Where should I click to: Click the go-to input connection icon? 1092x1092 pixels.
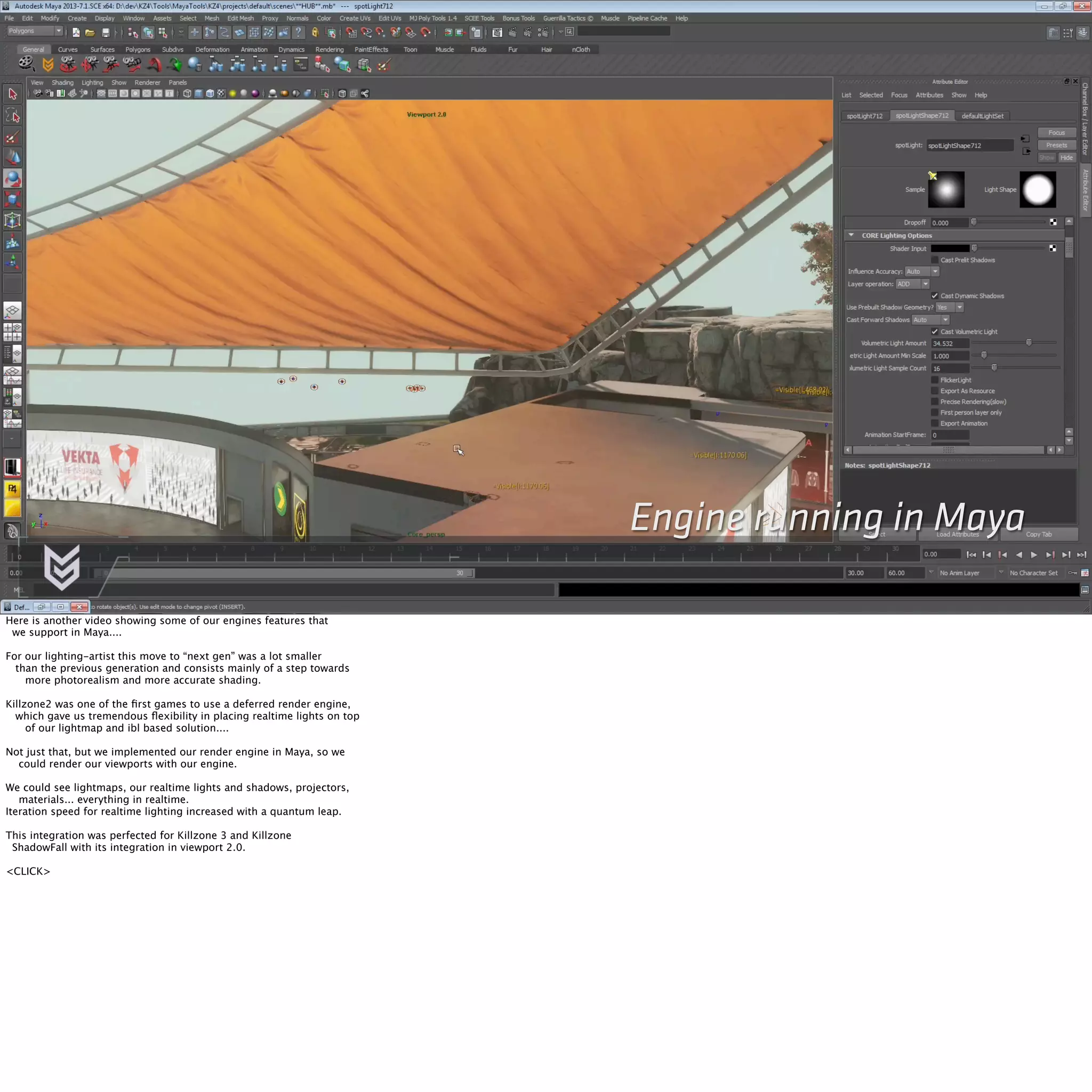[x=1025, y=139]
